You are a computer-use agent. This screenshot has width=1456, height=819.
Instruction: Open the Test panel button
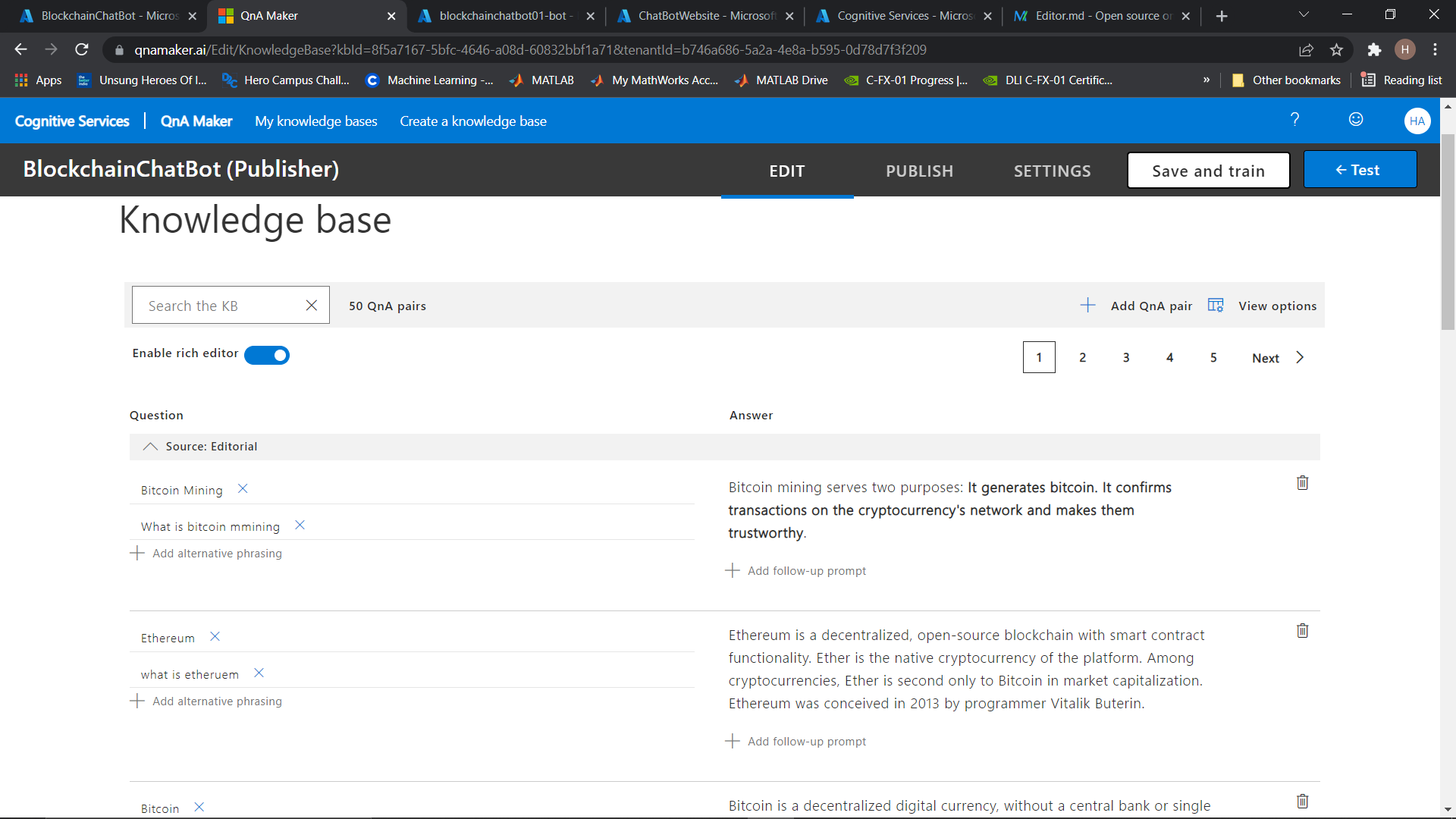click(x=1359, y=170)
